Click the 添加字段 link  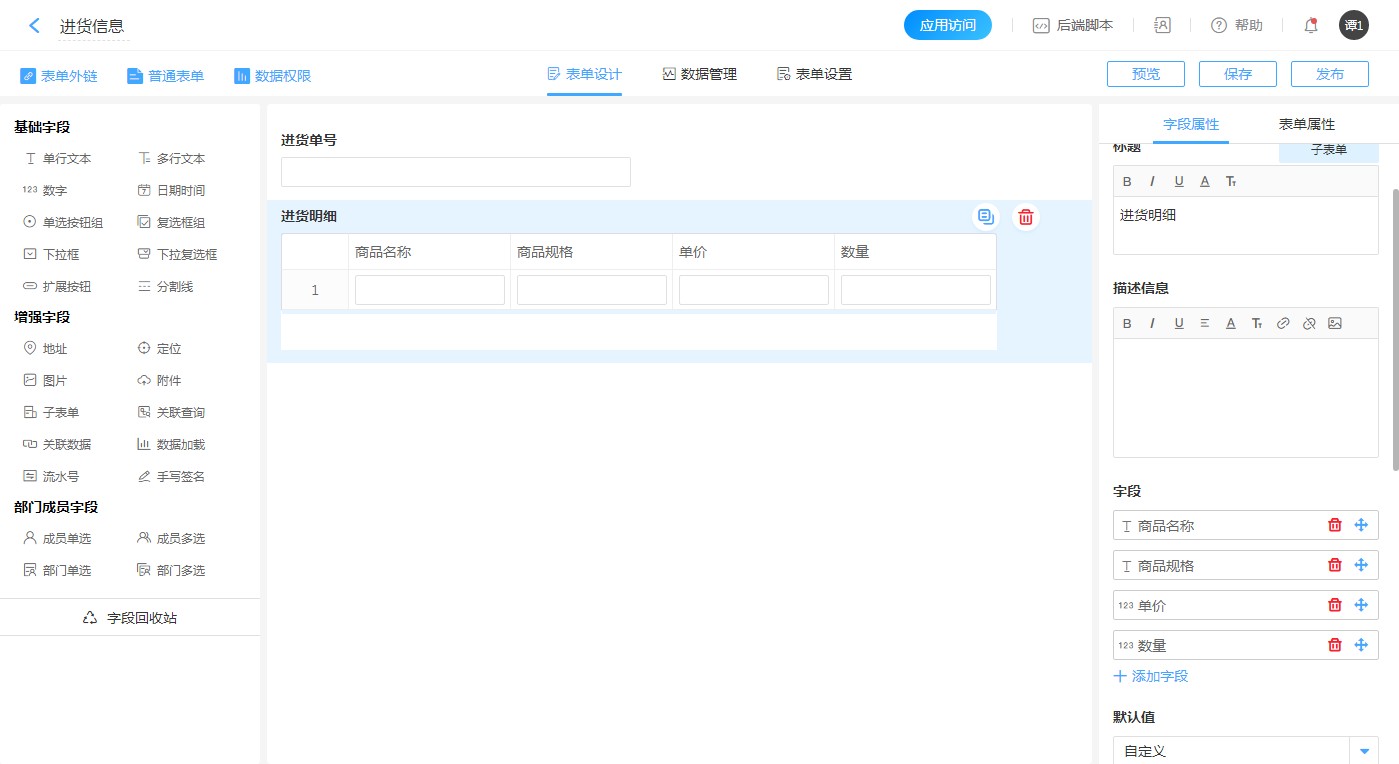pos(1151,676)
